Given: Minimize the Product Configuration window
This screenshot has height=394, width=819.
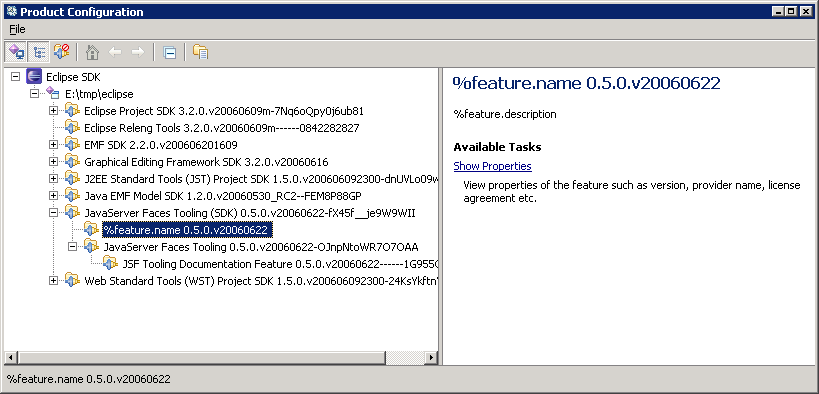Looking at the screenshot, I should pos(779,11).
